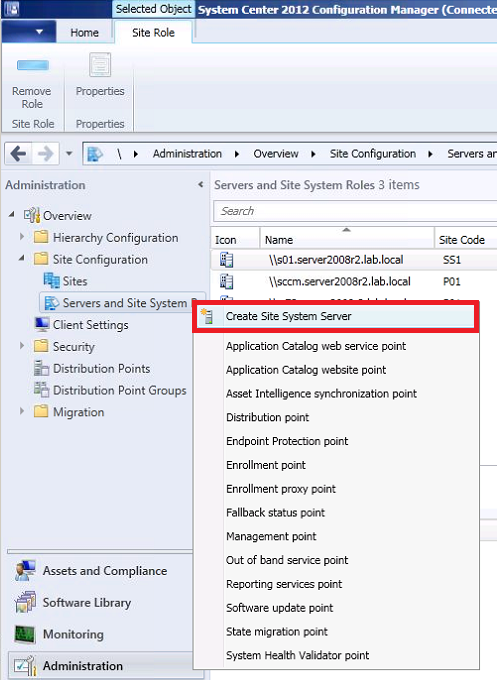The height and width of the screenshot is (680, 497).
Task: Click into the Search box
Action: pyautogui.click(x=355, y=211)
